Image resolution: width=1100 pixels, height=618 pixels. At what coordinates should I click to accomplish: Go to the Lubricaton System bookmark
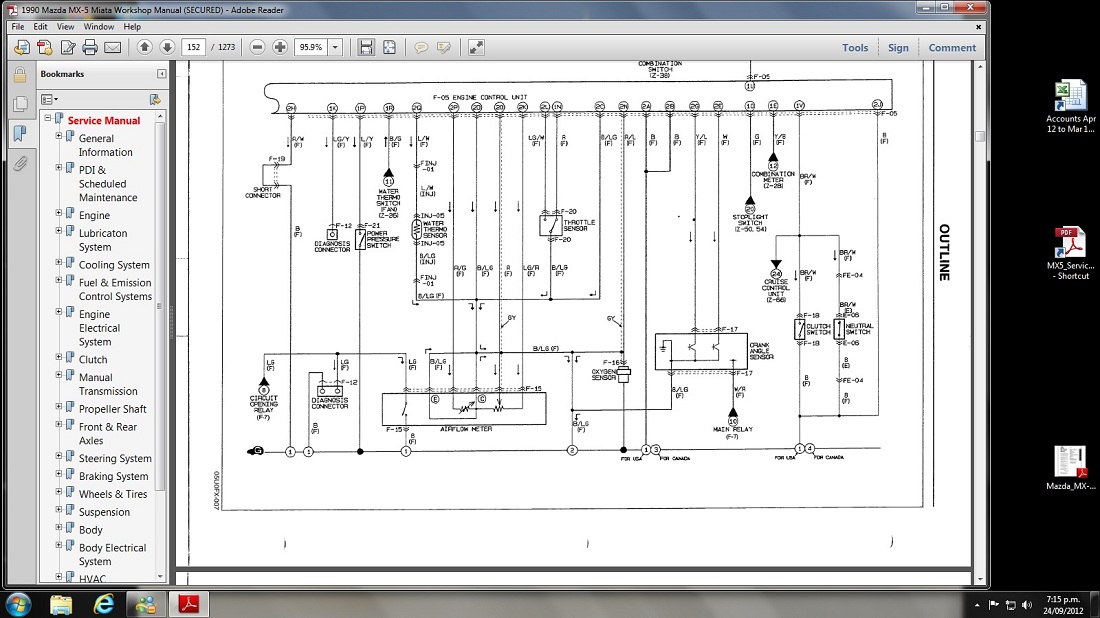pos(103,240)
